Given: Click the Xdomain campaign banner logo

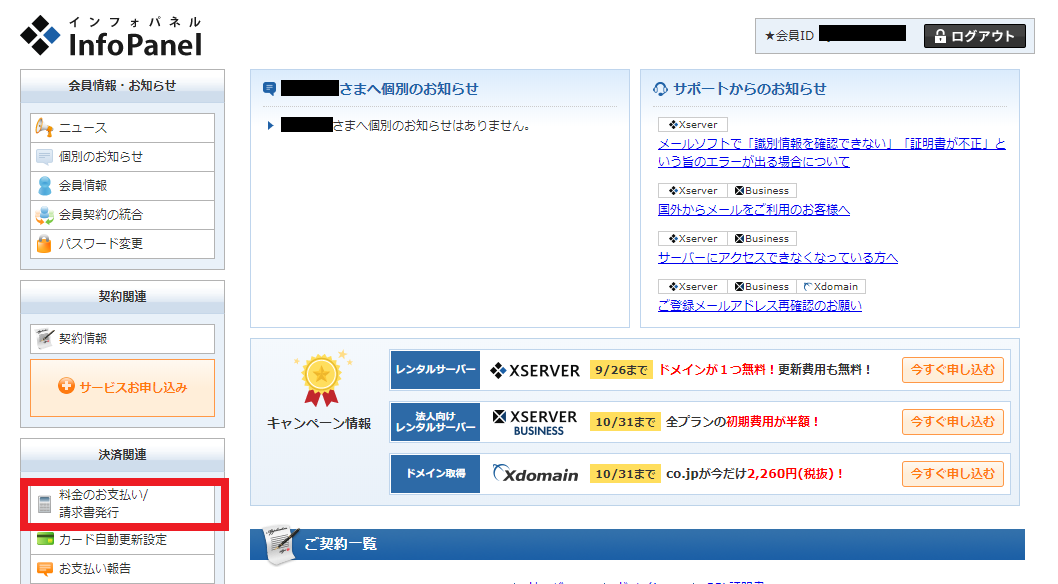Looking at the screenshot, I should [535, 474].
